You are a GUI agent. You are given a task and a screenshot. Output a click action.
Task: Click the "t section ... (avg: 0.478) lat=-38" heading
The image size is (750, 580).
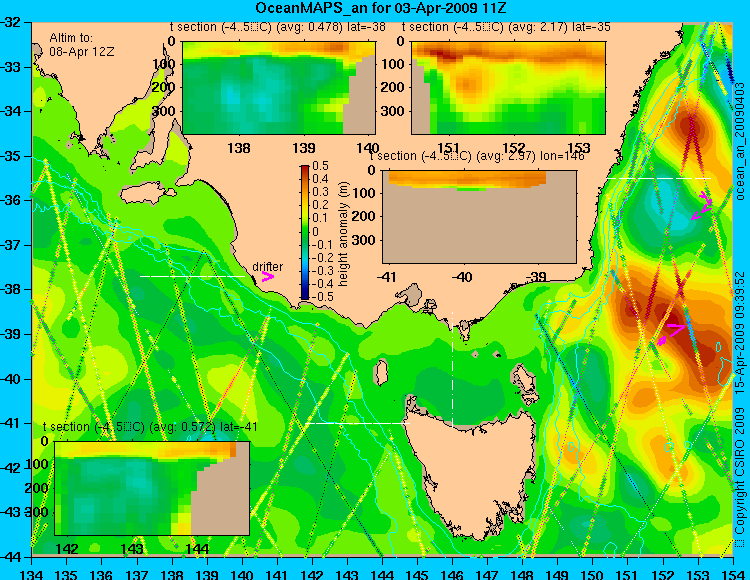(277, 27)
